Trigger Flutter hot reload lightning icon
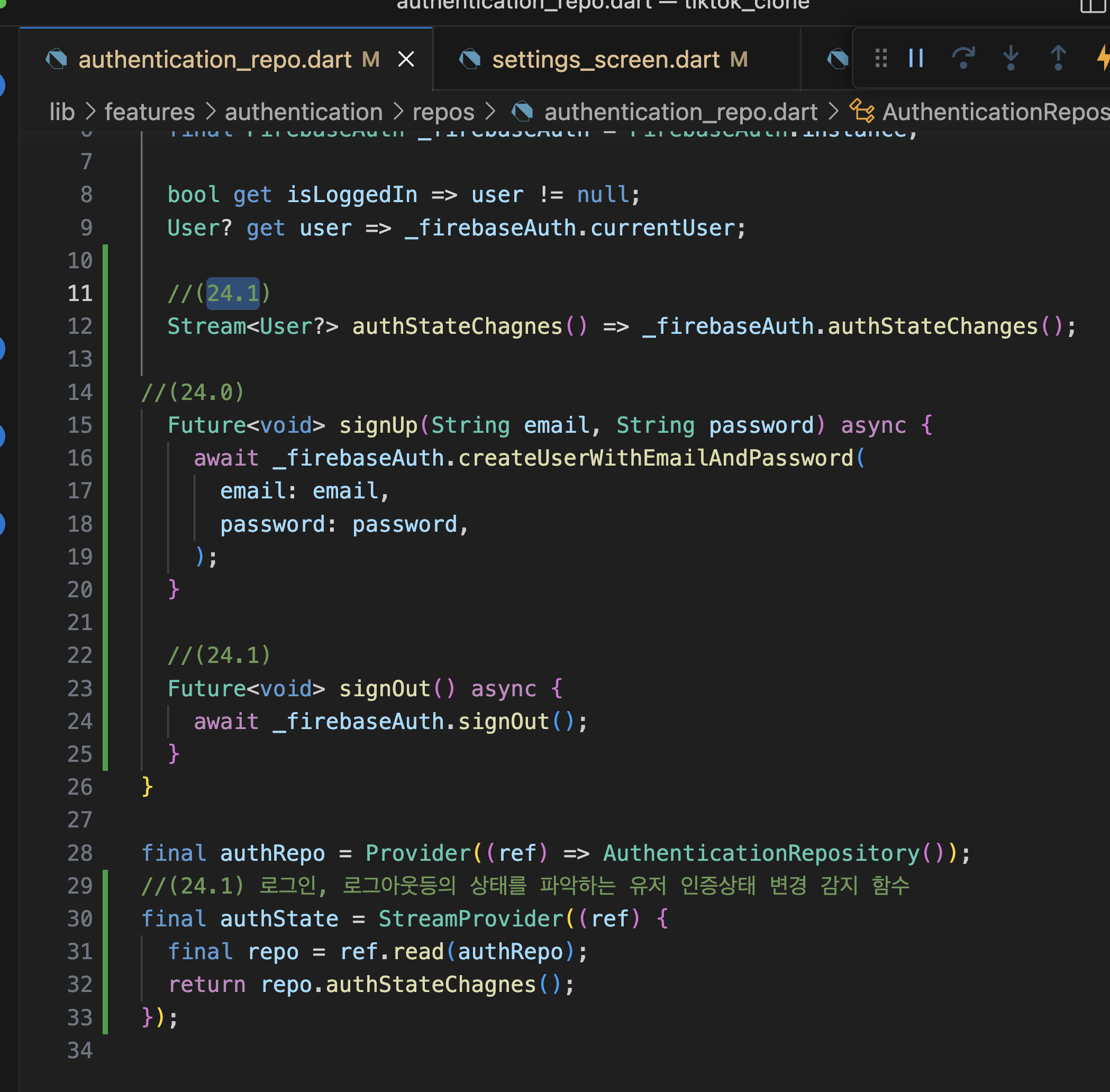1110x1092 pixels. pos(1103,59)
